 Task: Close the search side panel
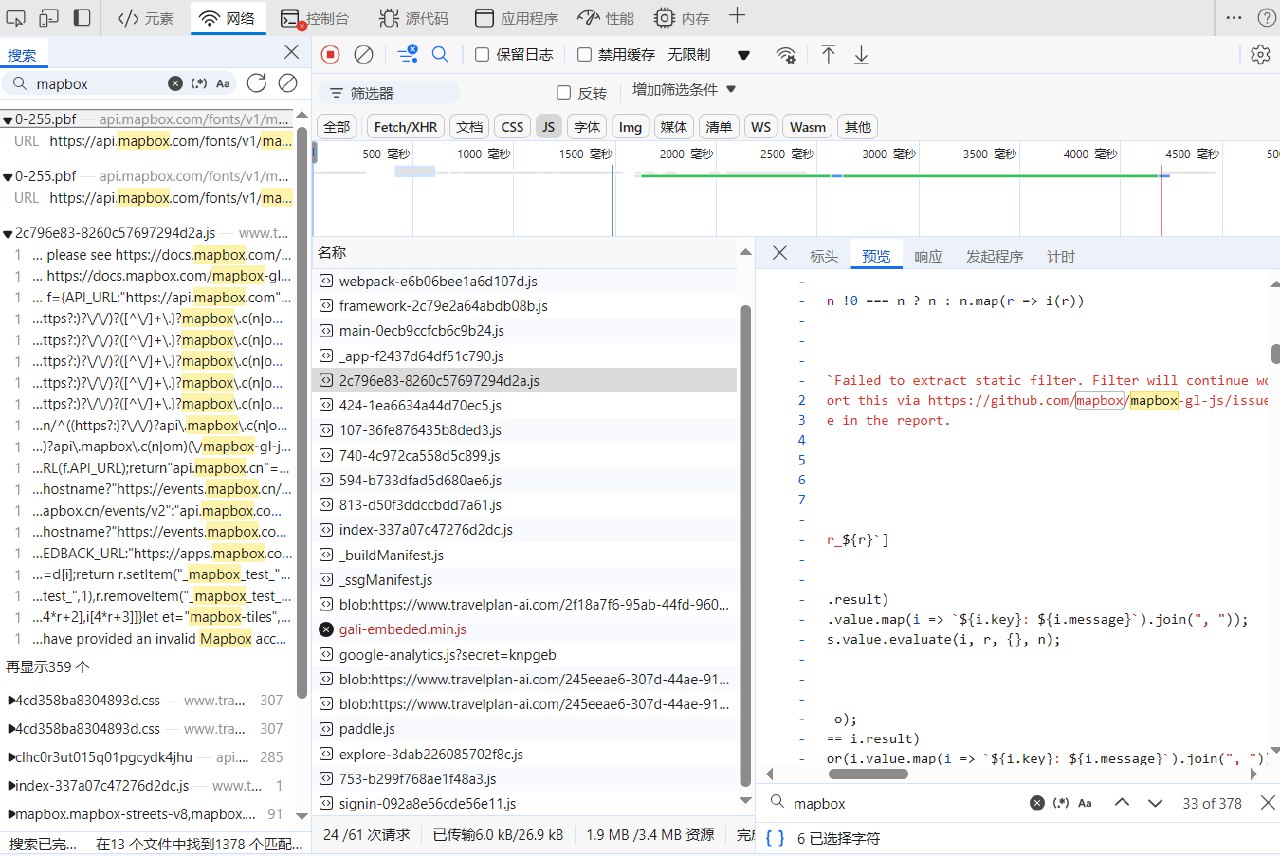(x=291, y=51)
